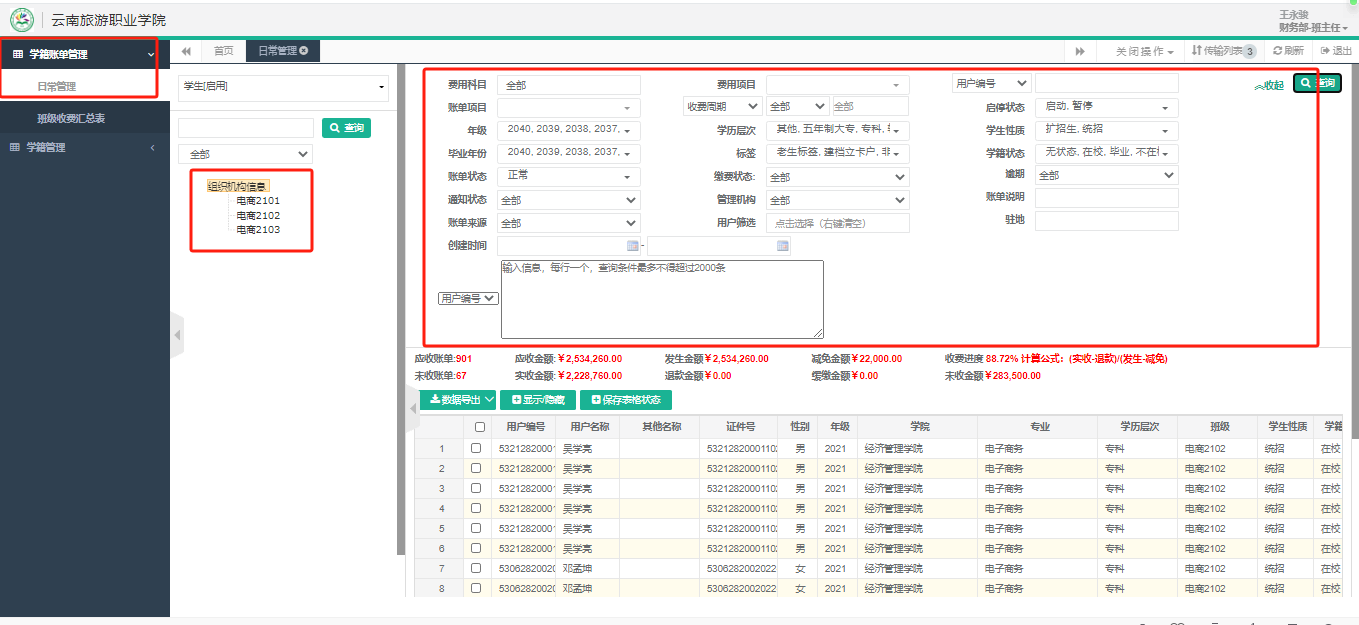Click 收起 link to collapse filters
This screenshot has width=1359, height=625.
[x=1268, y=86]
